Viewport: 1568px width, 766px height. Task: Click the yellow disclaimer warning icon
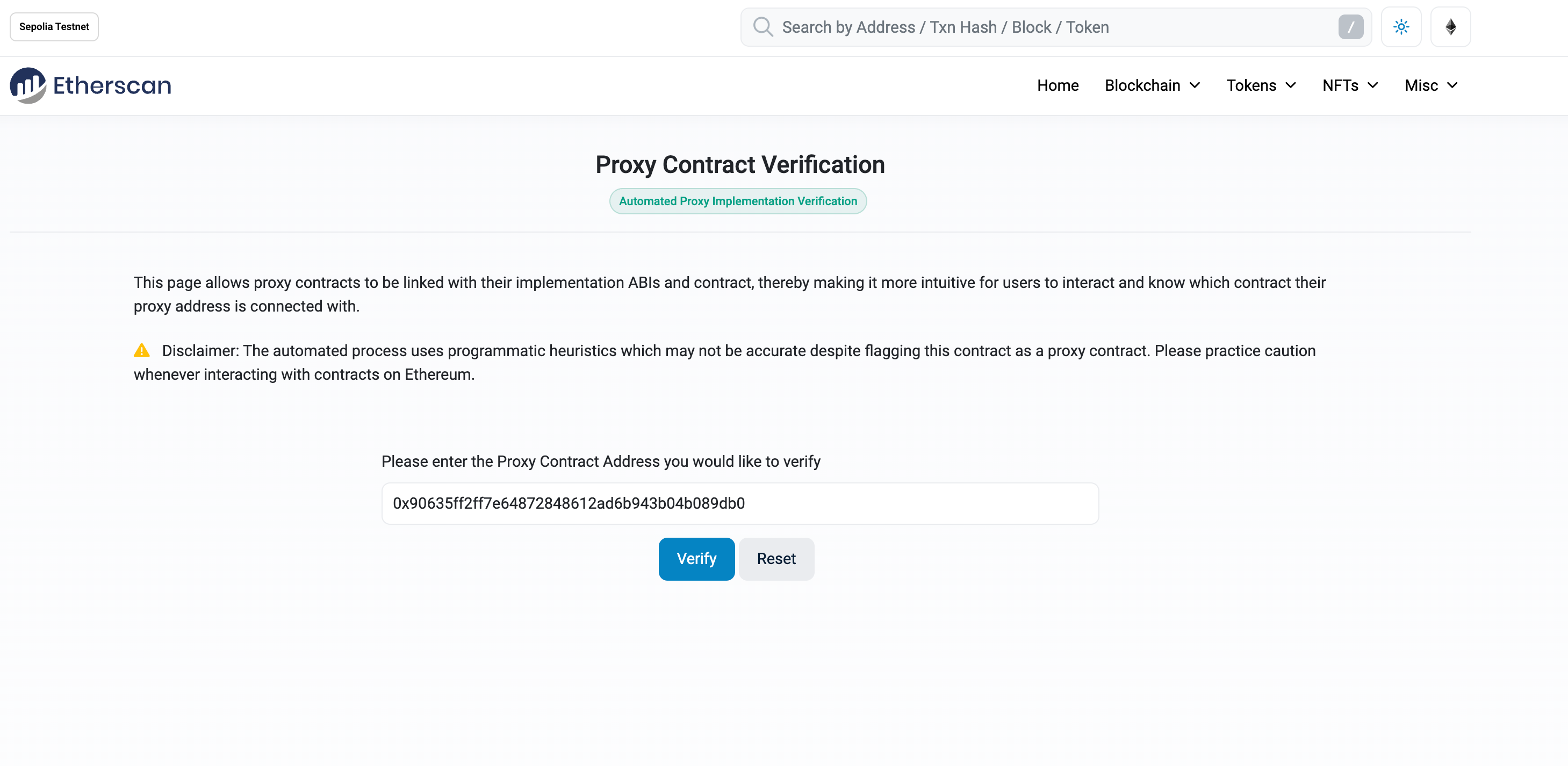click(x=142, y=350)
